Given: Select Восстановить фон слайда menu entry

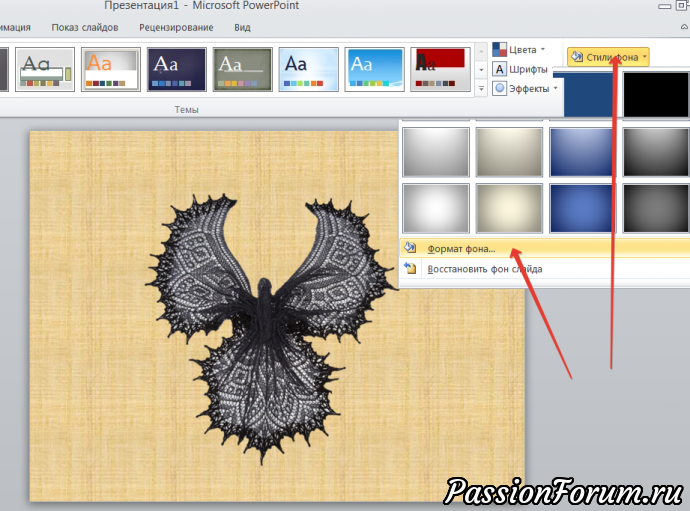Looking at the screenshot, I should 484,269.
